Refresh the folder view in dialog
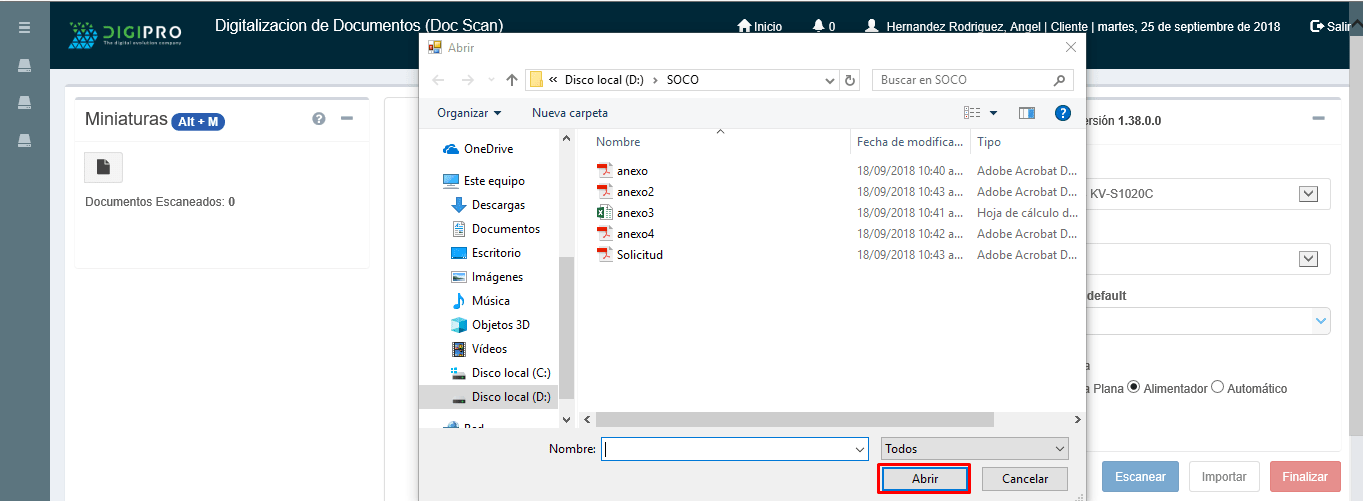This screenshot has height=501, width=1363. point(850,80)
